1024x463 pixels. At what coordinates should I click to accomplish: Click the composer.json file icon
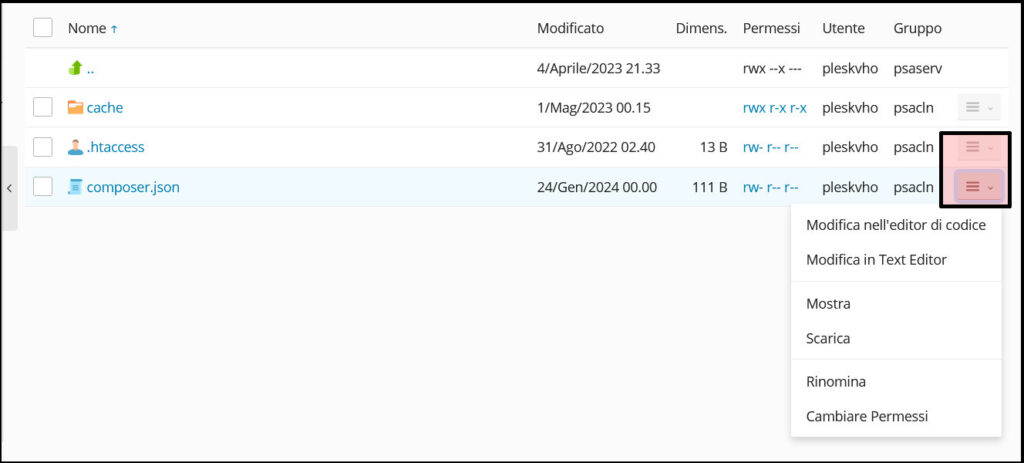pos(75,186)
